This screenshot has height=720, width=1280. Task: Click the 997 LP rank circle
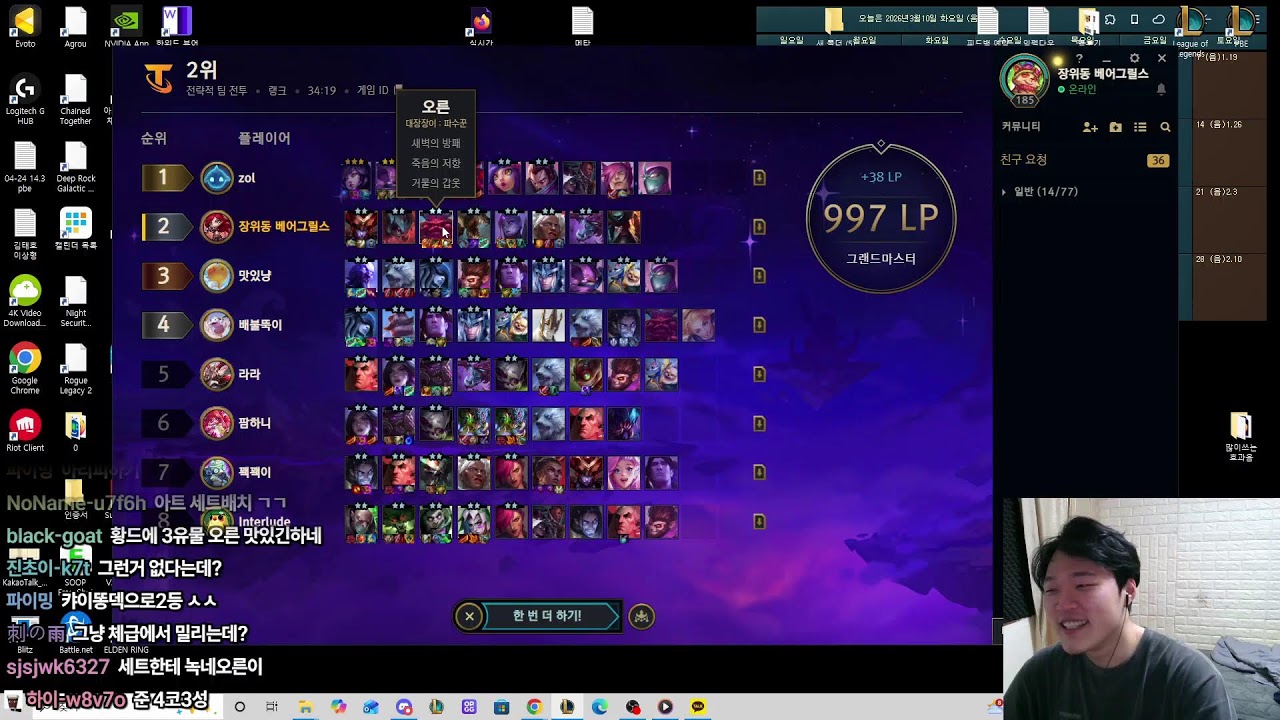[881, 218]
